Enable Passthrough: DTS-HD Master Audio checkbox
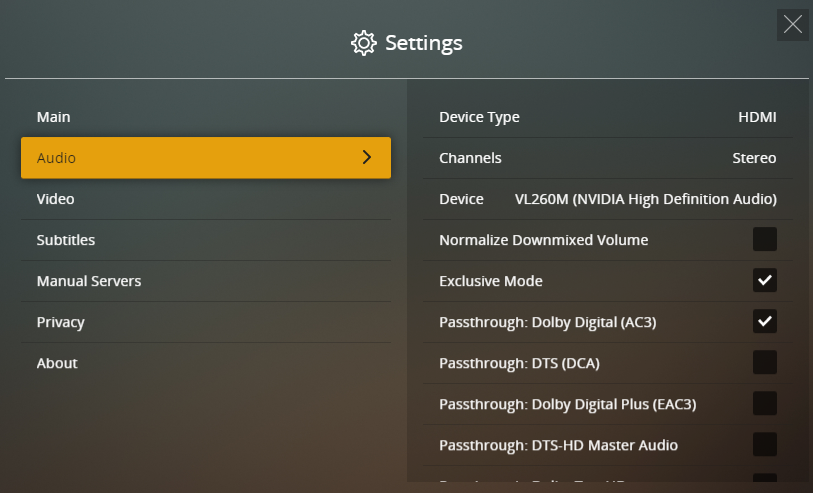The height and width of the screenshot is (493, 813). (x=765, y=444)
